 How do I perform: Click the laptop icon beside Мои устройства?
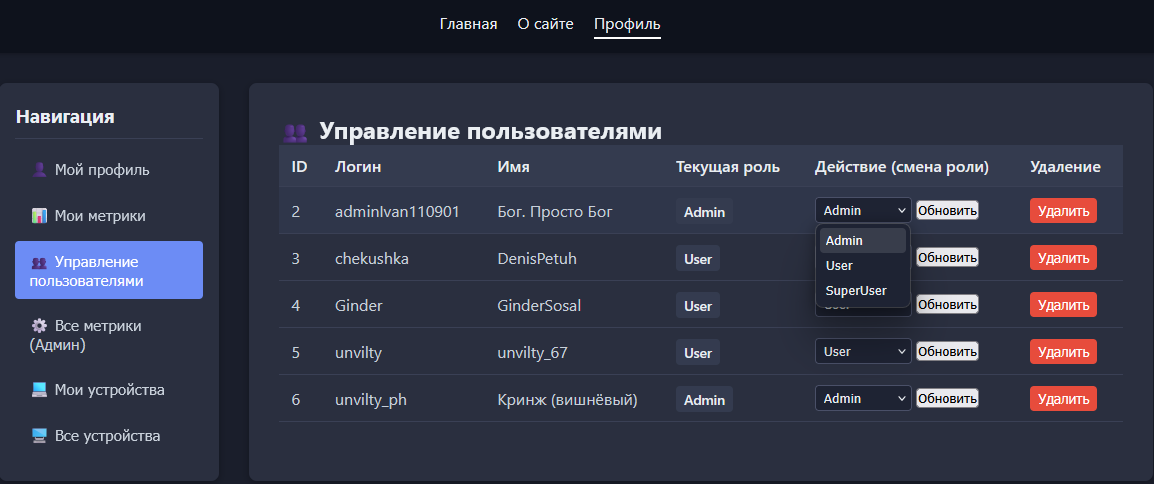(x=40, y=390)
